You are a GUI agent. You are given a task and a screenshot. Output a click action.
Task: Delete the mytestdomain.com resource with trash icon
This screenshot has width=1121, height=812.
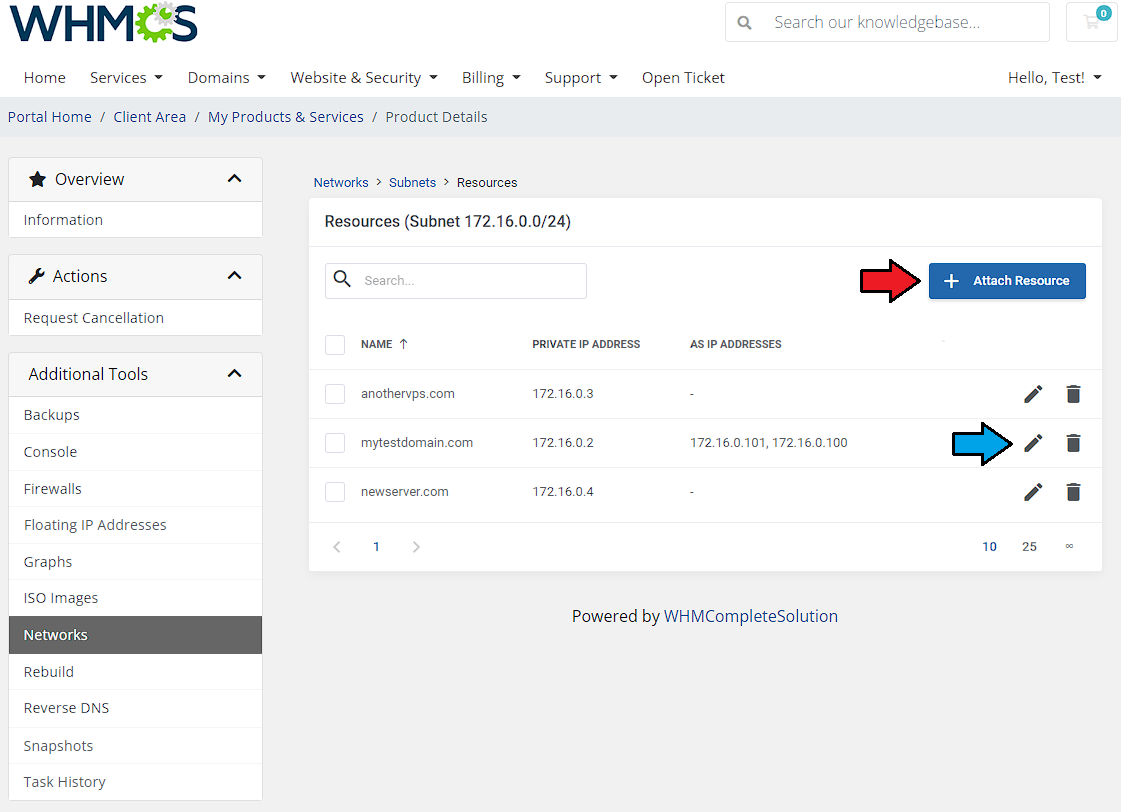click(1073, 443)
